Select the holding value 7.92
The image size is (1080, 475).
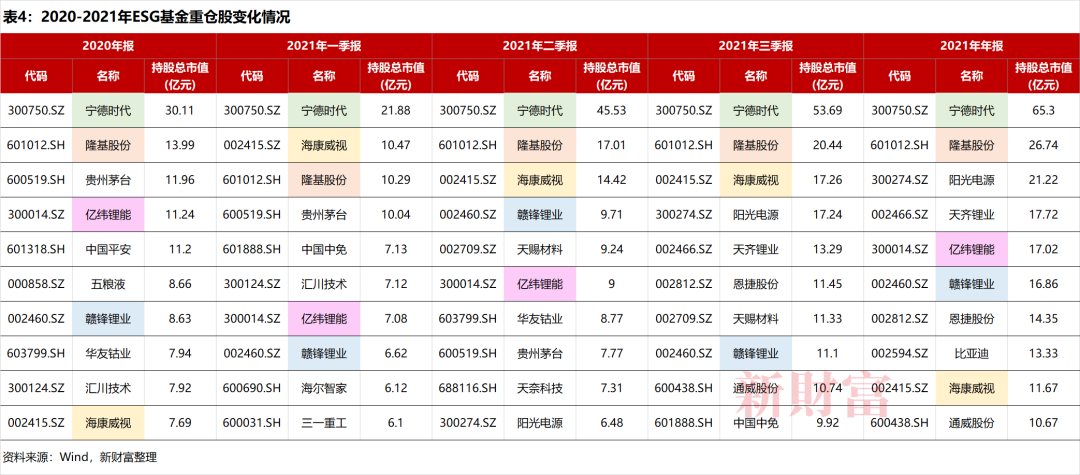pos(180,388)
